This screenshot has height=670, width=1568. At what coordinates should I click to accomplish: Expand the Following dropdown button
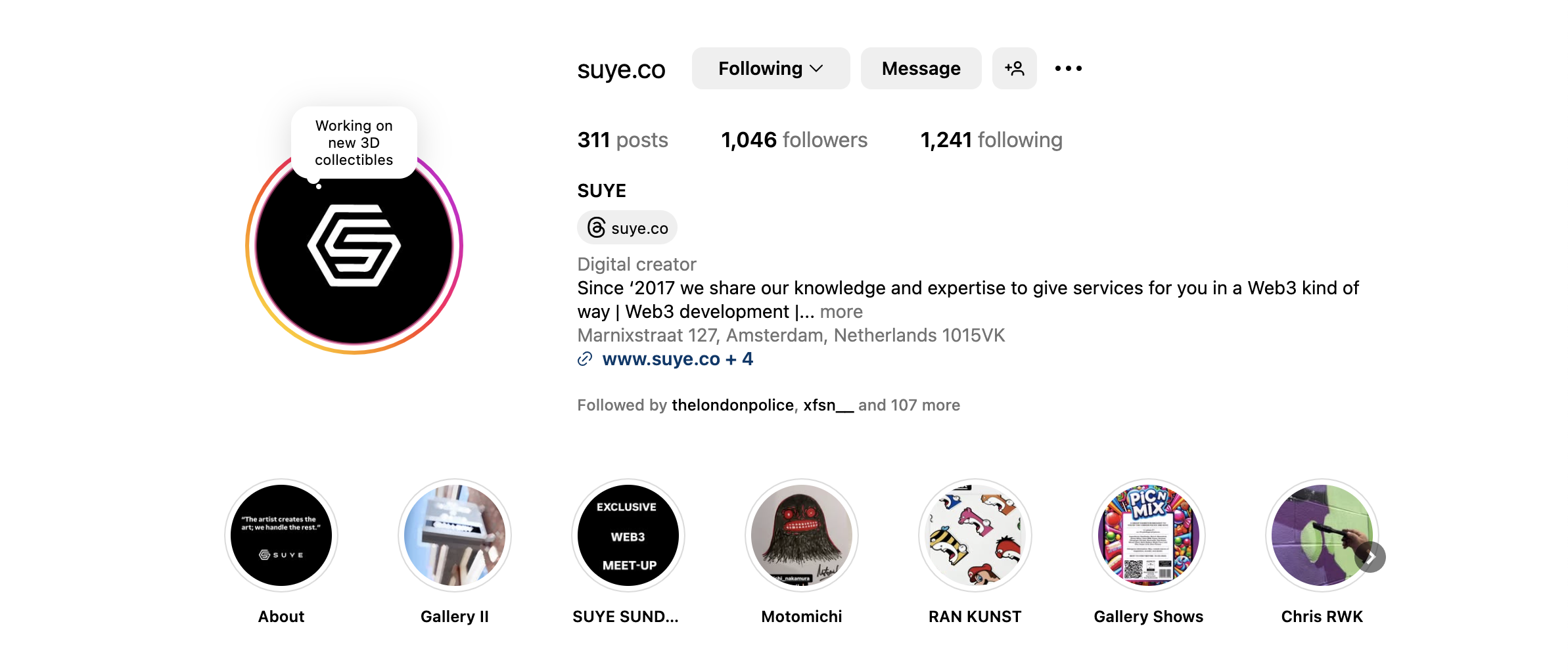pyautogui.click(x=771, y=68)
